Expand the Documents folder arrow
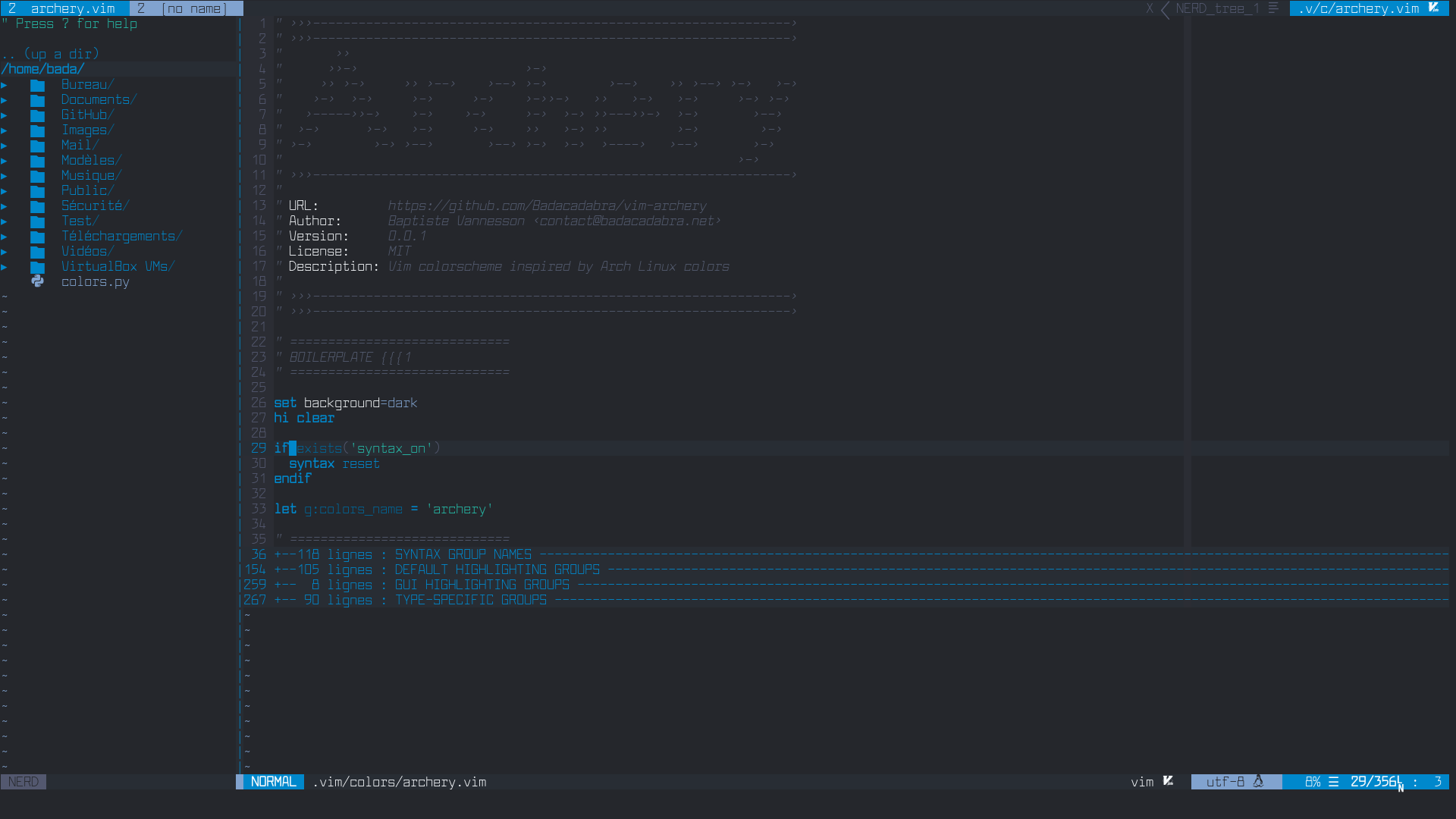This screenshot has height=819, width=1456. pyautogui.click(x=5, y=100)
